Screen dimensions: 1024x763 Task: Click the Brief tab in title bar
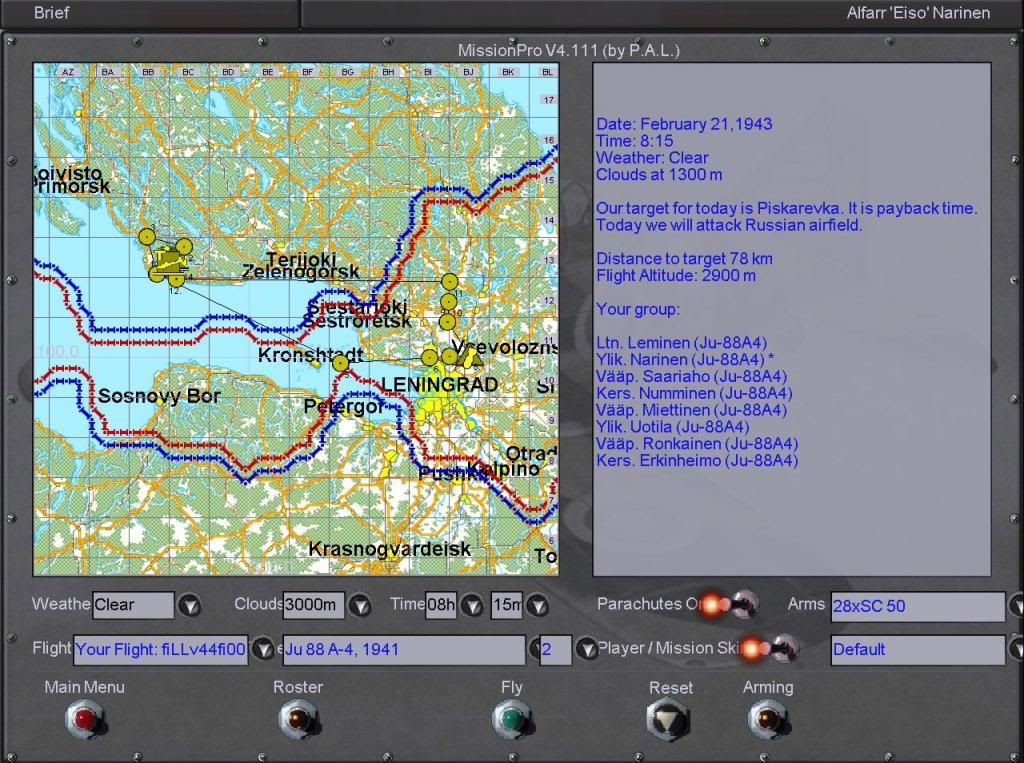52,13
